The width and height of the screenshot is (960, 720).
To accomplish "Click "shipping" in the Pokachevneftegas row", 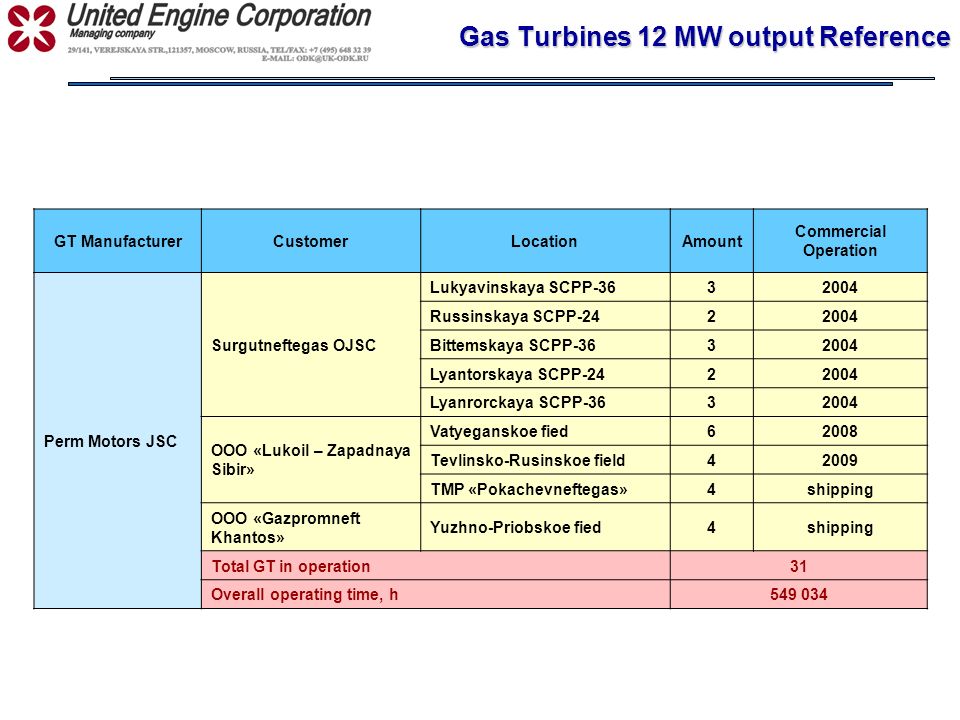I will tap(840, 490).
